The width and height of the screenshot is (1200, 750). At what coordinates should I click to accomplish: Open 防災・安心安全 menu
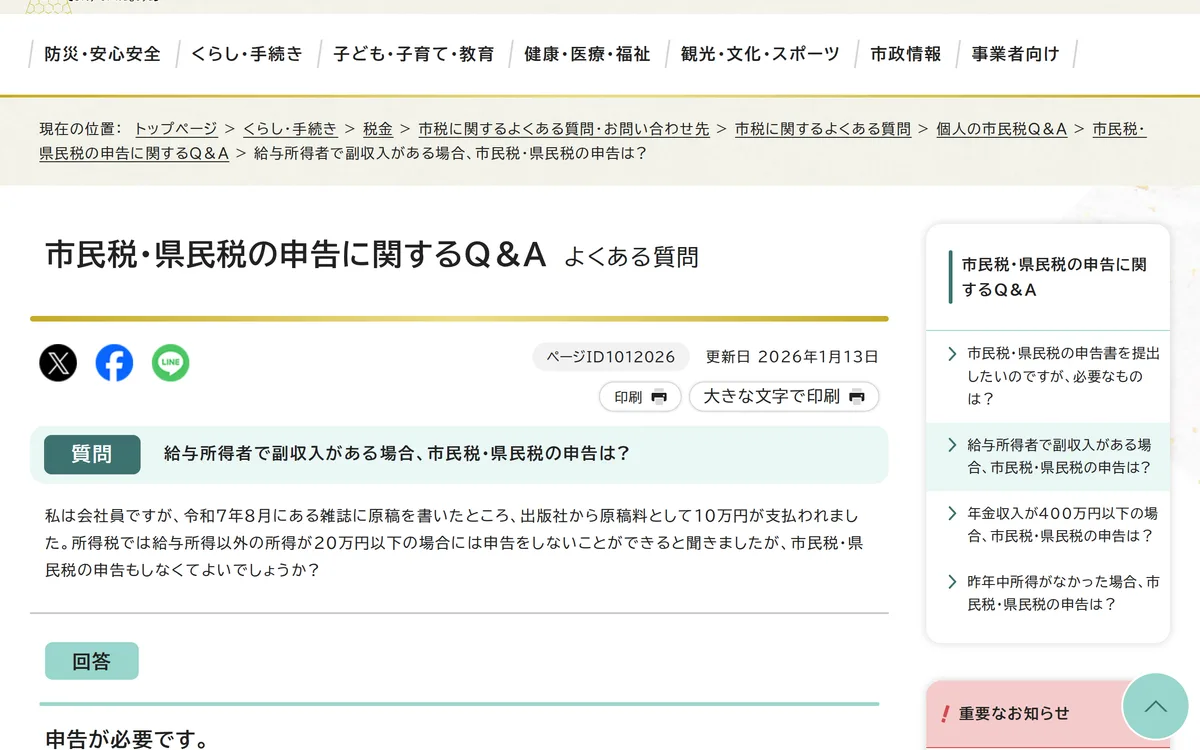102,54
